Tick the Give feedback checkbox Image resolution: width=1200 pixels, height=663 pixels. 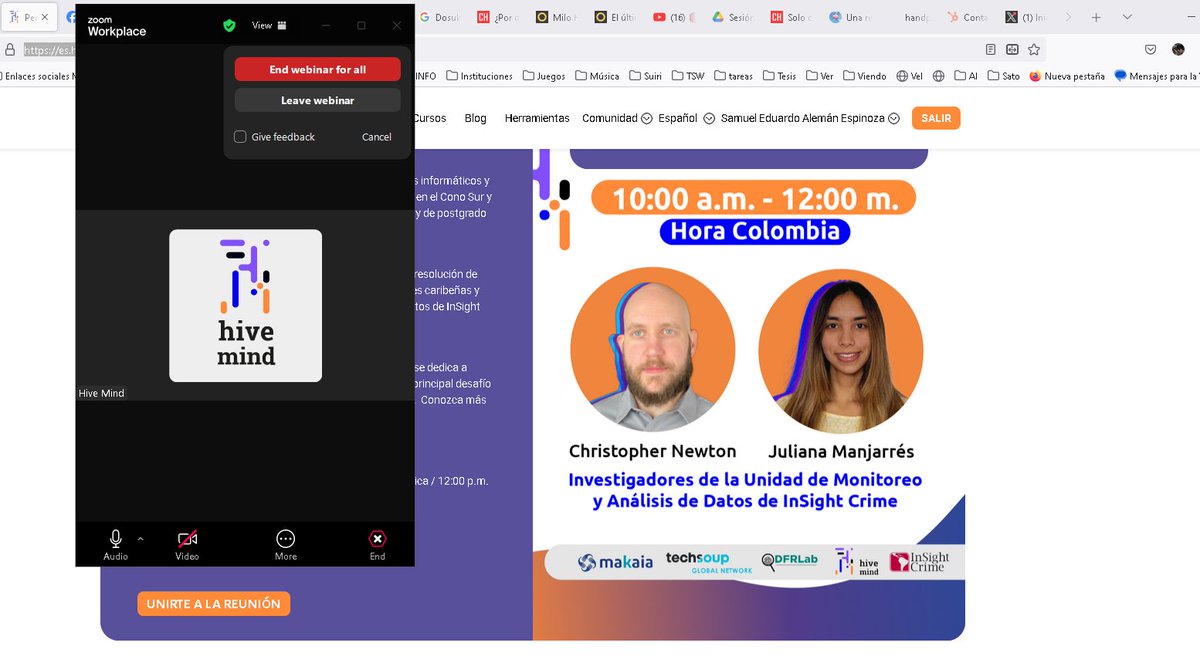[x=240, y=137]
